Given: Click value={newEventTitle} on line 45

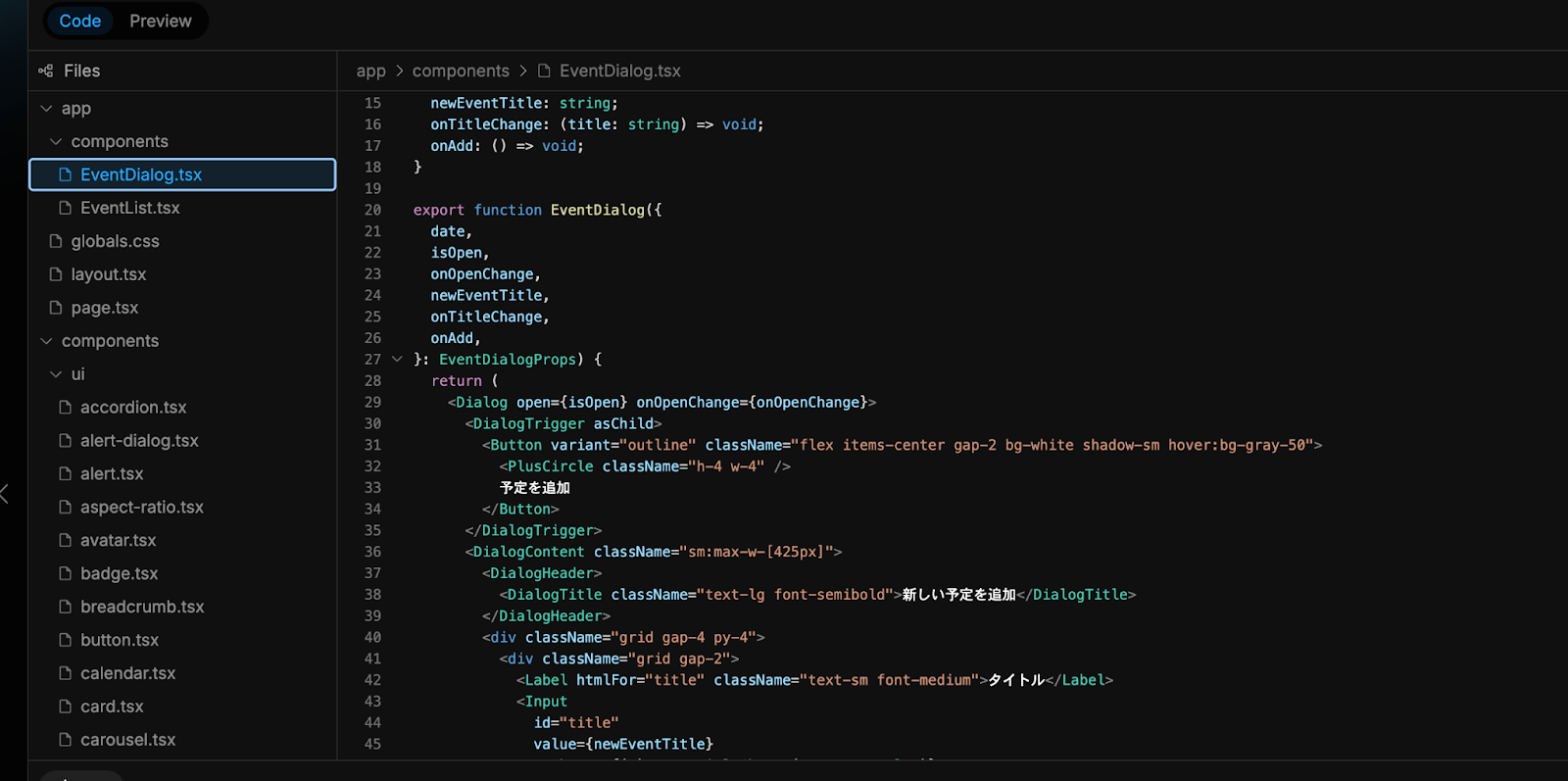Looking at the screenshot, I should 623,744.
